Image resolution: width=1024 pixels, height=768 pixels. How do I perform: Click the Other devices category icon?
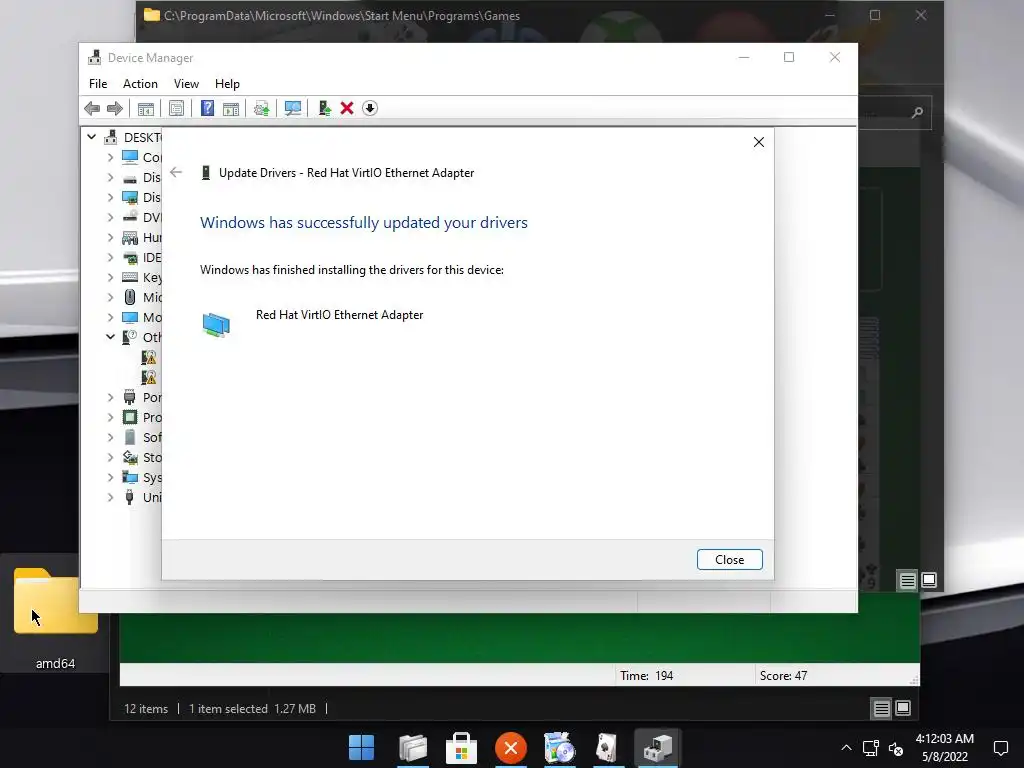click(130, 338)
